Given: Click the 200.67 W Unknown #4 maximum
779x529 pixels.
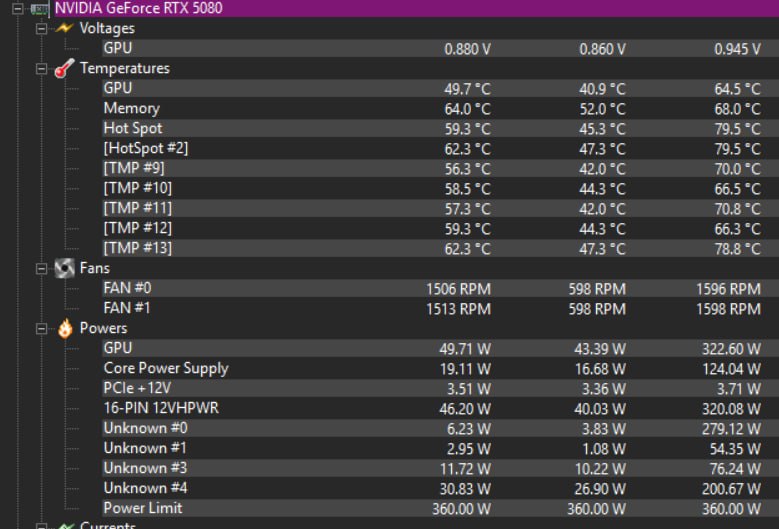Looking at the screenshot, I should click(x=731, y=489).
